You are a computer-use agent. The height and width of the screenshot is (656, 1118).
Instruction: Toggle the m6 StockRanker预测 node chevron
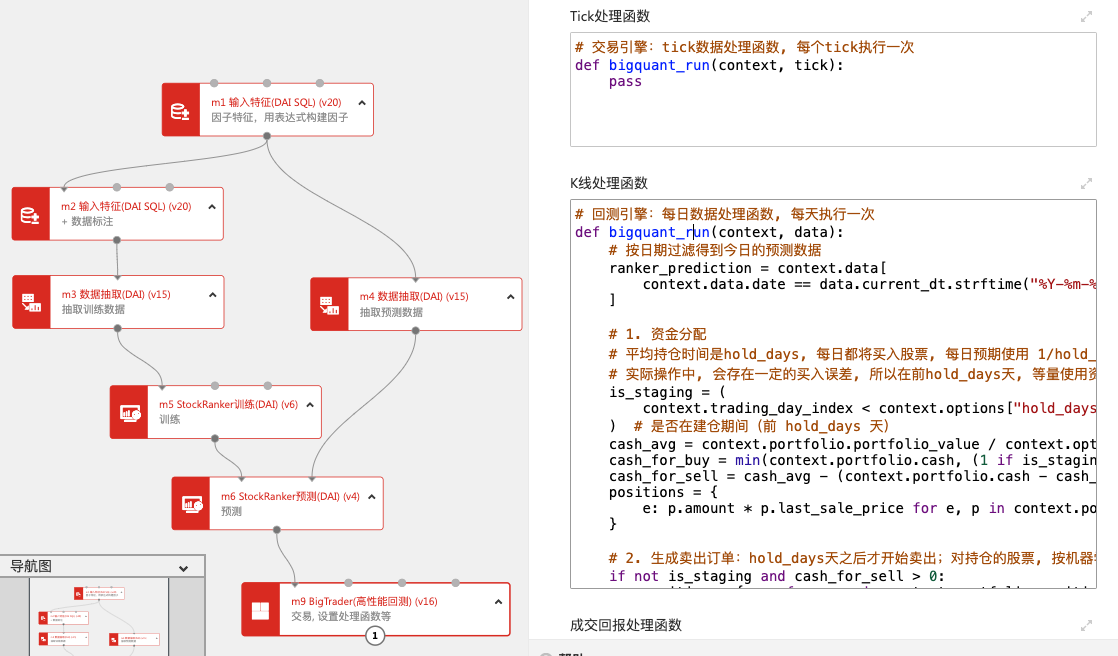click(x=371, y=497)
